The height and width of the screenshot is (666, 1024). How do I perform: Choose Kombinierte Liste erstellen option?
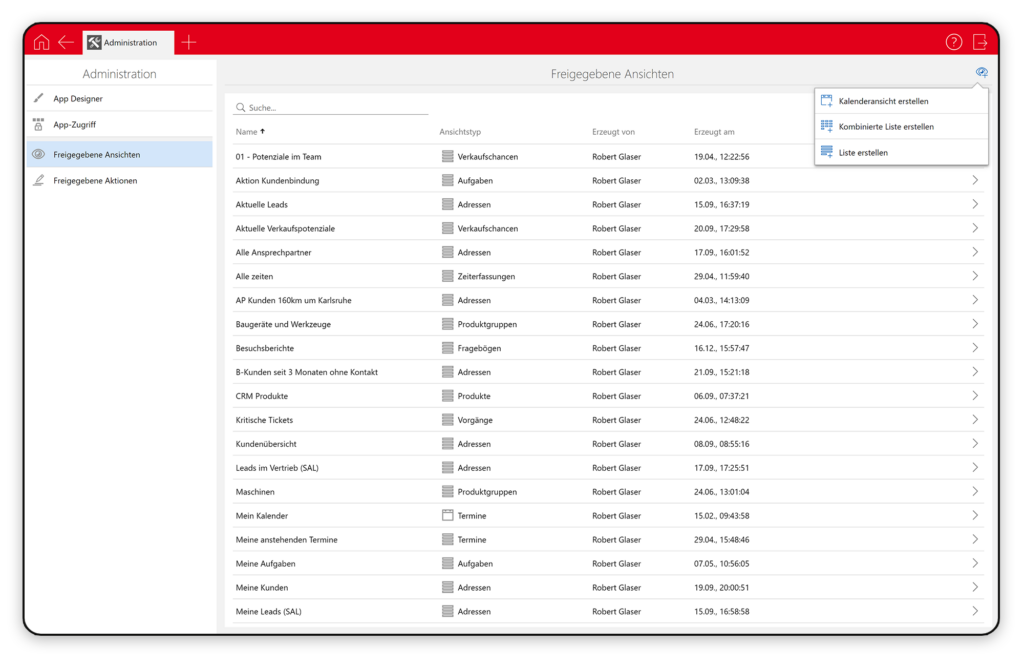pyautogui.click(x=886, y=127)
